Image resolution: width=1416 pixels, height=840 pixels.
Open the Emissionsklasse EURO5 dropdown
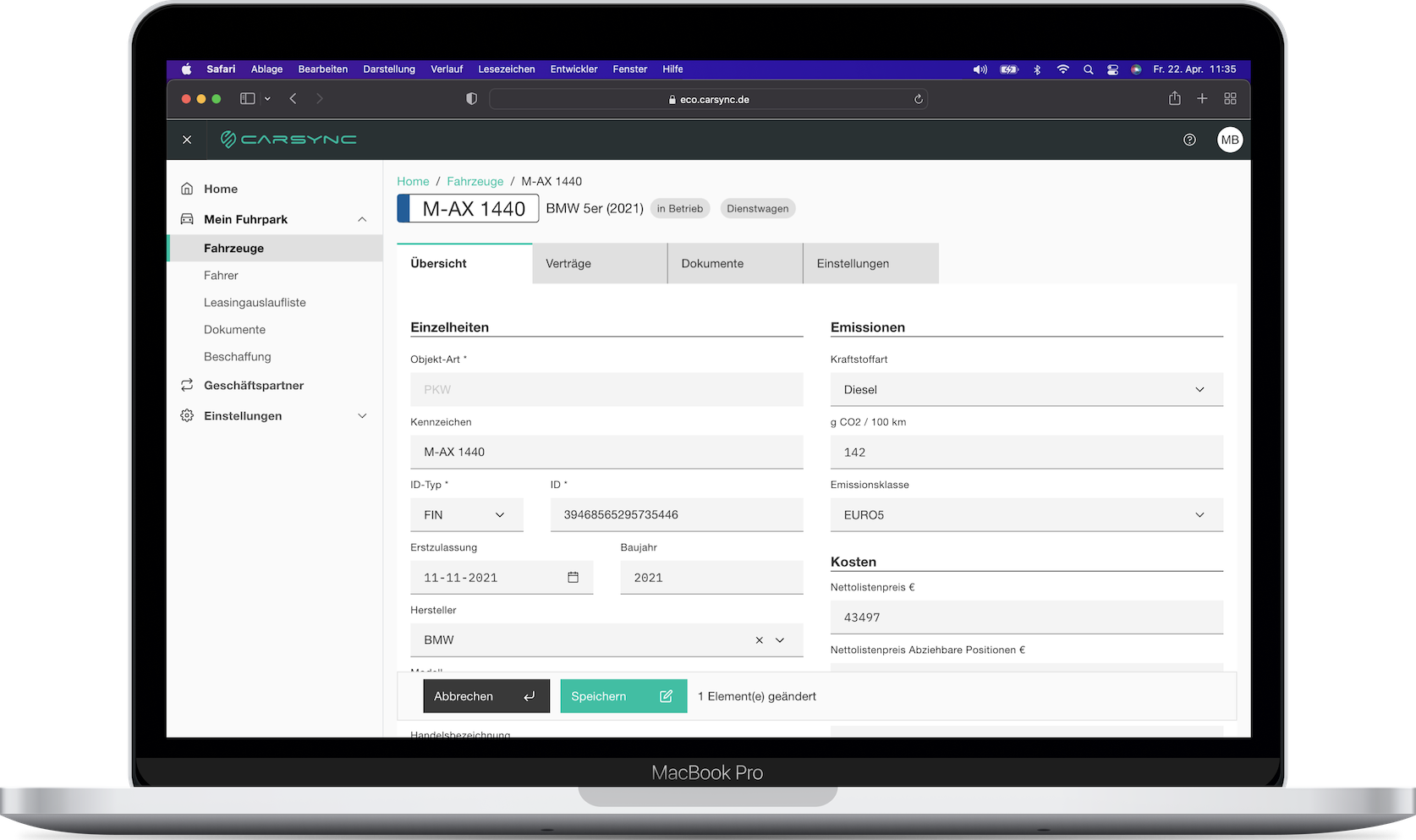[x=1027, y=514]
